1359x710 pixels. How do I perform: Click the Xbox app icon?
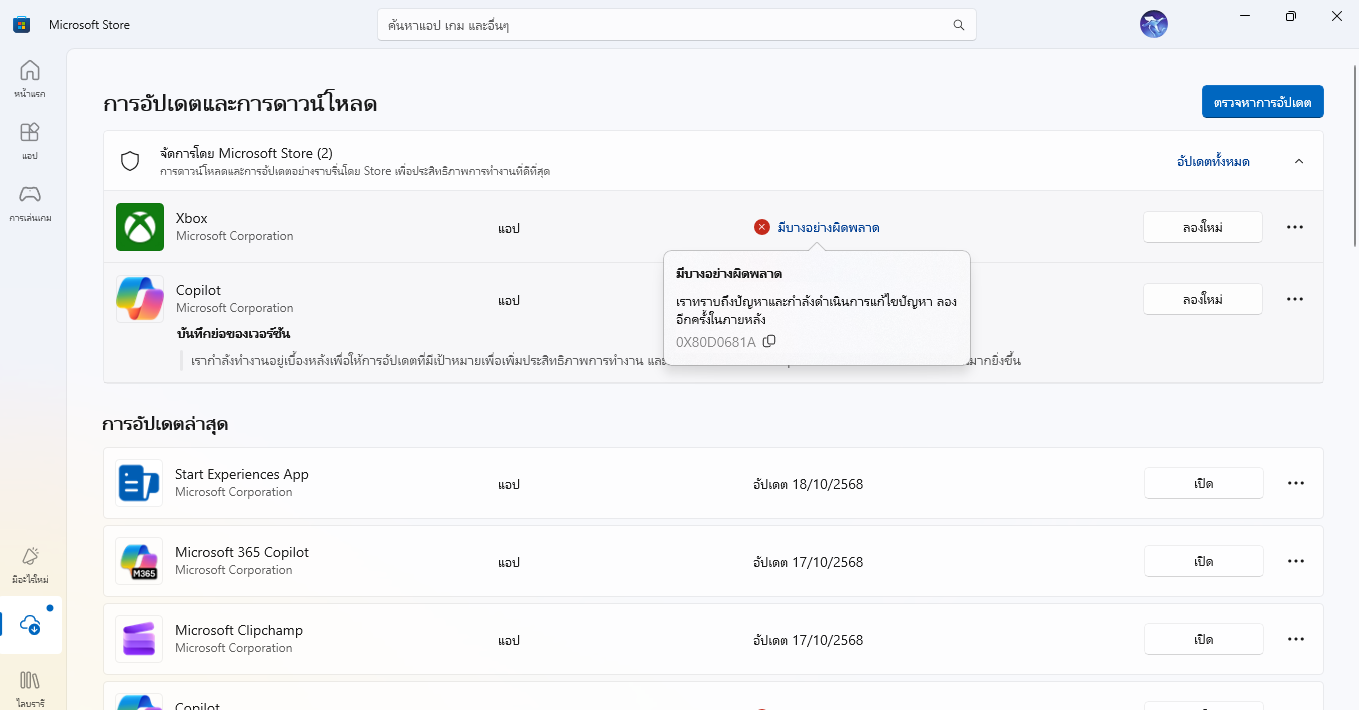[140, 227]
